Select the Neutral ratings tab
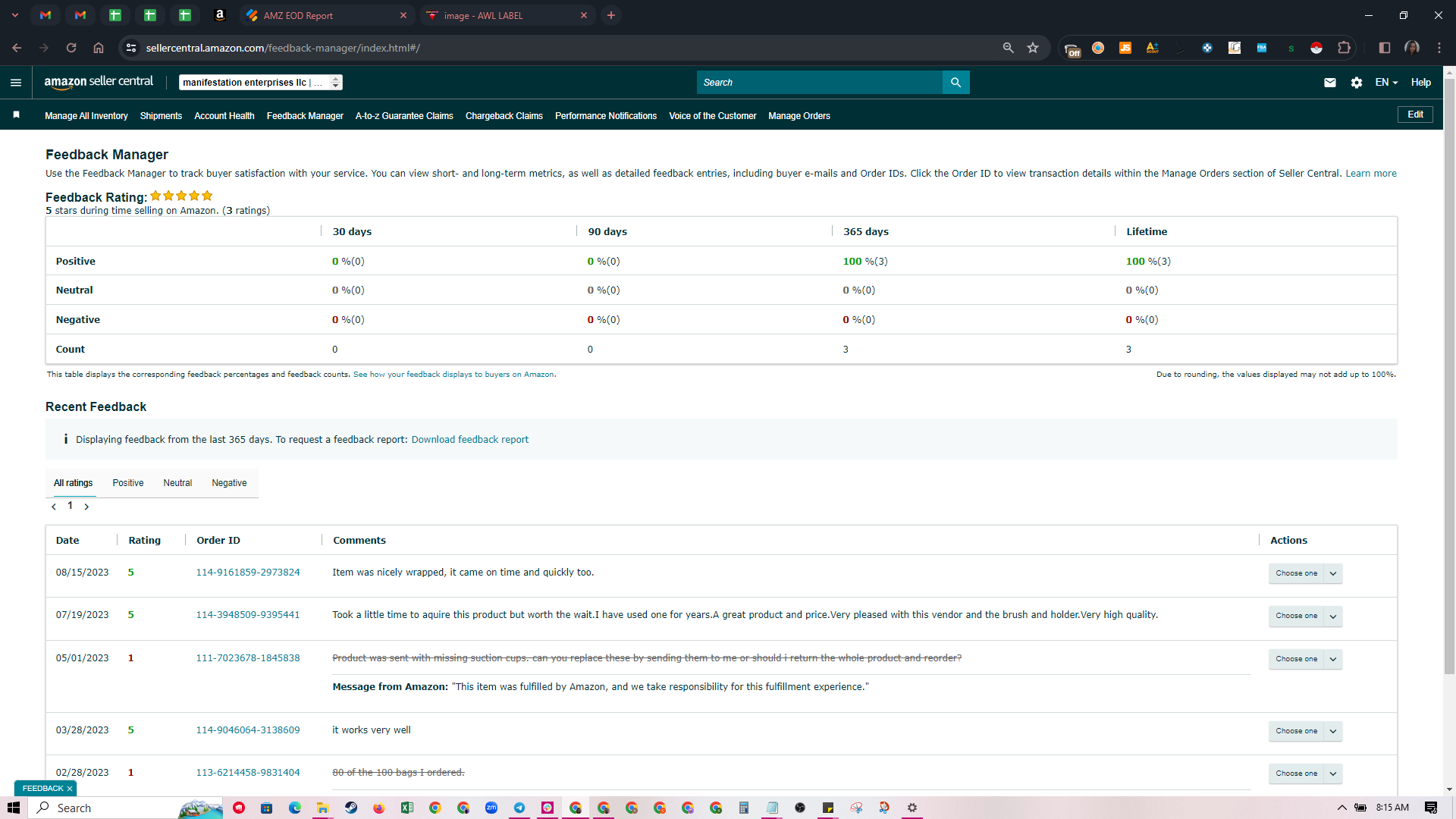Screen dimensions: 1456x819 [177, 483]
